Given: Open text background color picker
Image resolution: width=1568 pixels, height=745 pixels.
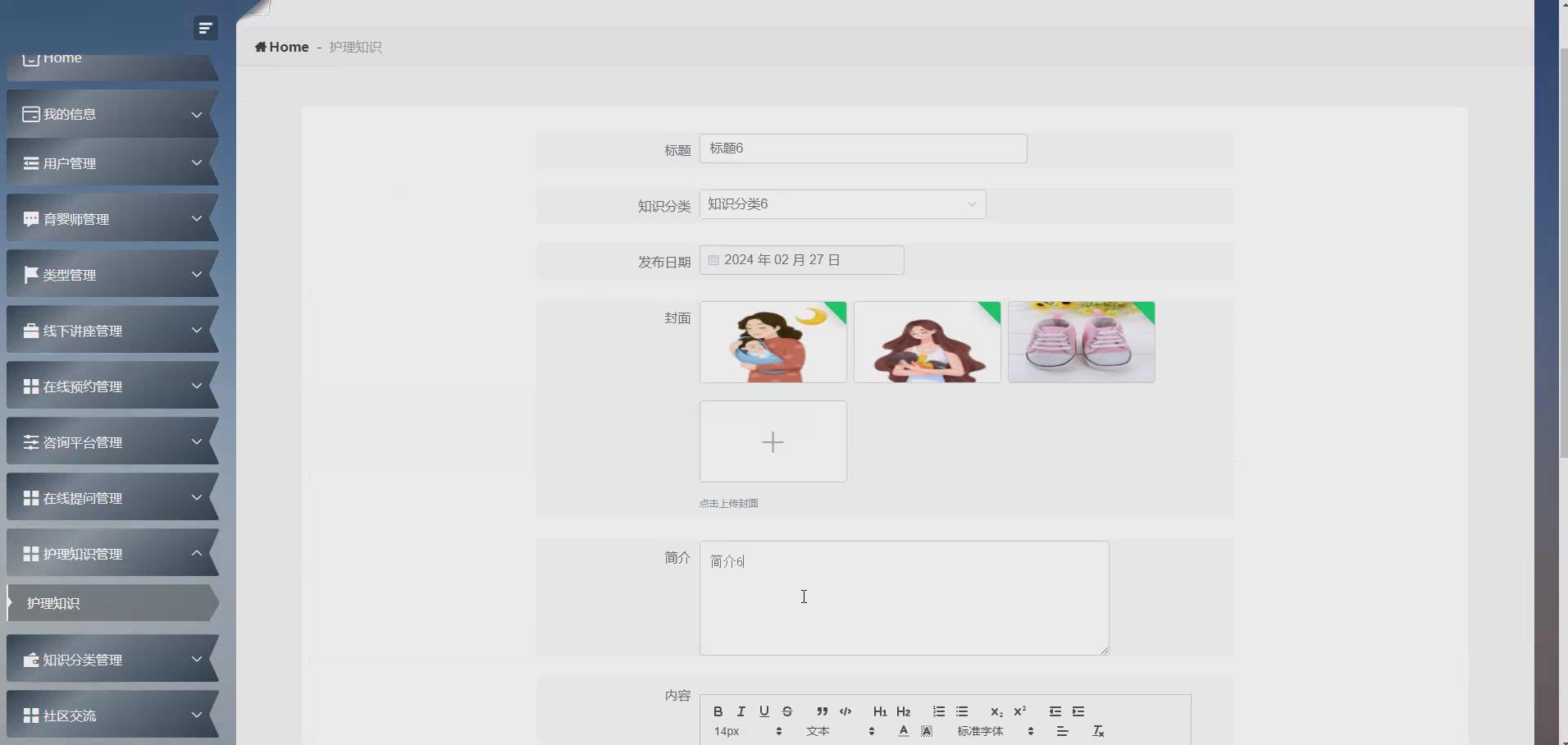Looking at the screenshot, I should point(927,731).
